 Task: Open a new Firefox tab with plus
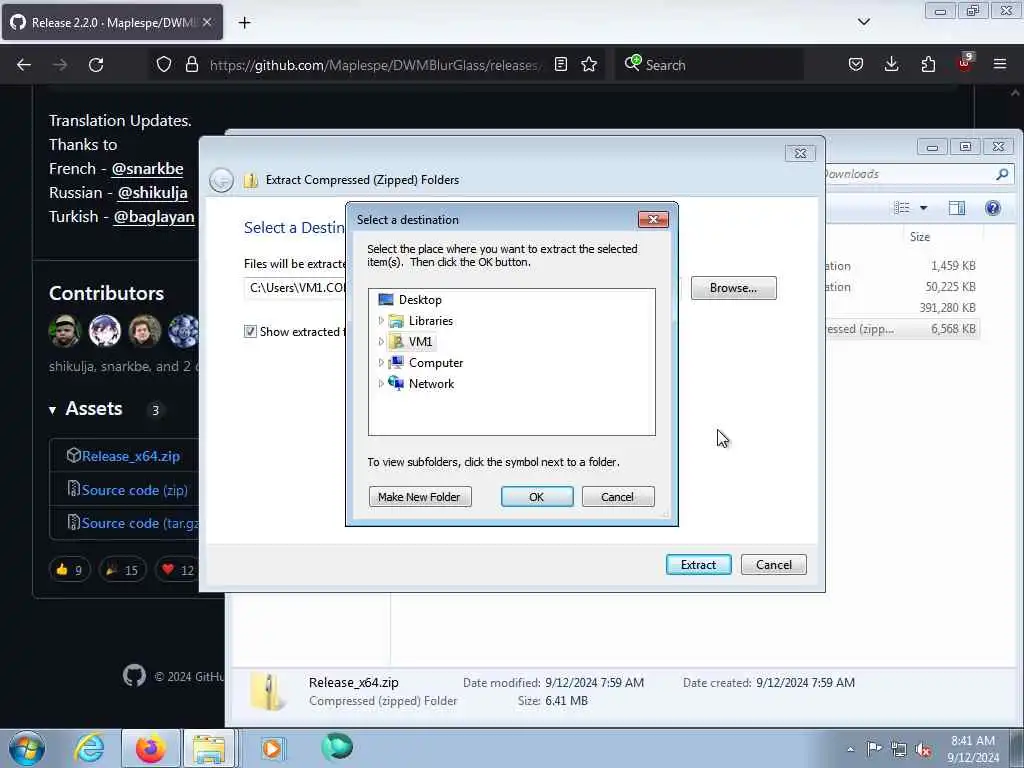pyautogui.click(x=244, y=23)
